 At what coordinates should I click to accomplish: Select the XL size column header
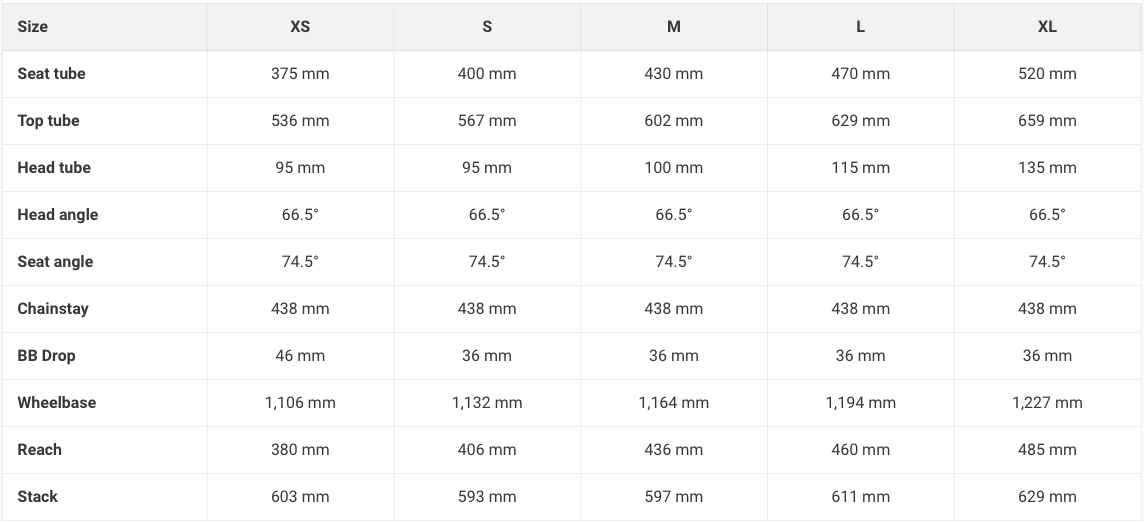[x=1047, y=27]
